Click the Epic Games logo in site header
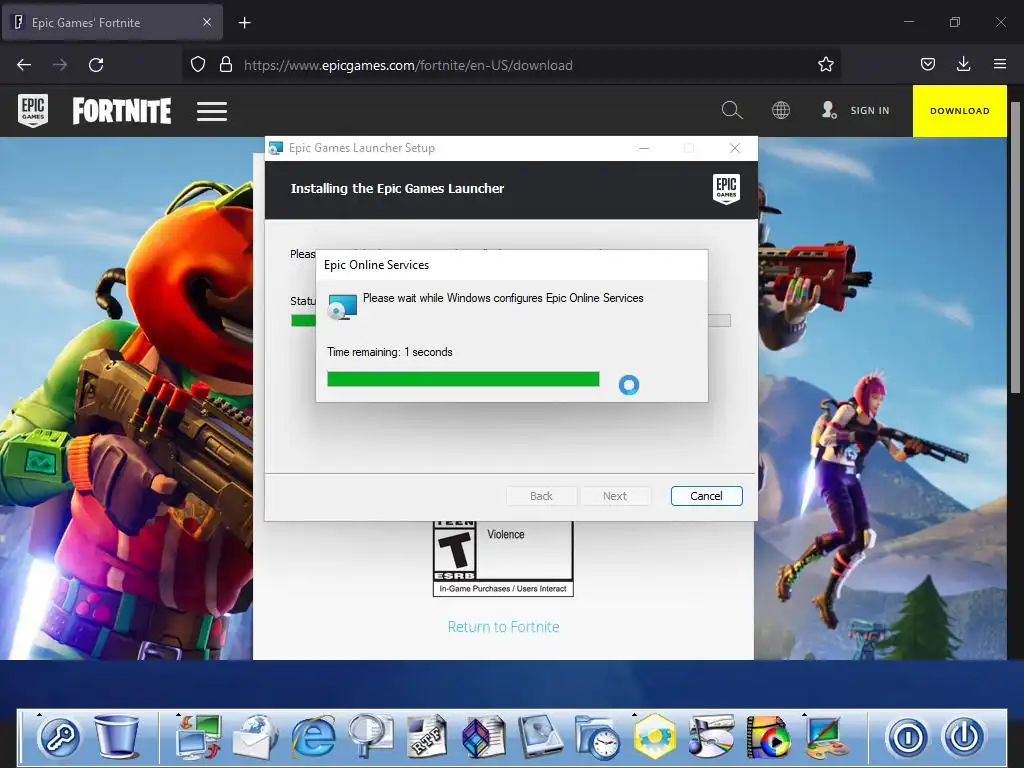Screen dimensions: 1024x768 point(33,110)
